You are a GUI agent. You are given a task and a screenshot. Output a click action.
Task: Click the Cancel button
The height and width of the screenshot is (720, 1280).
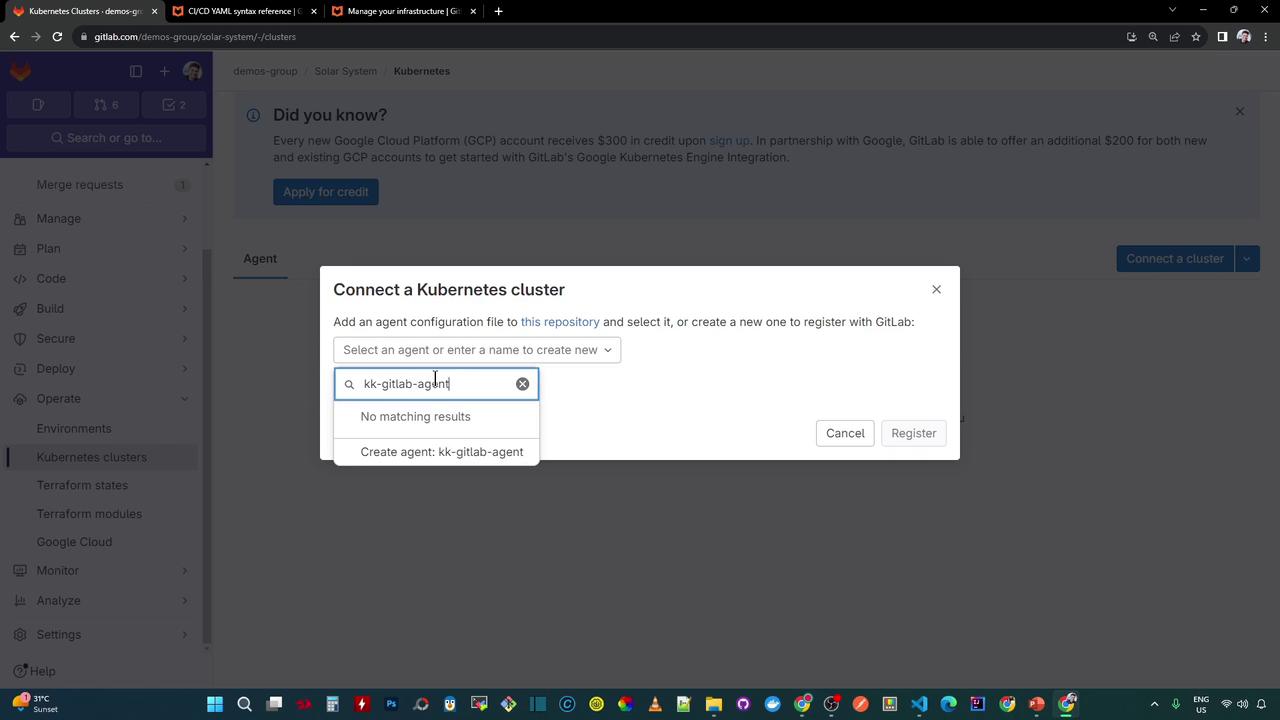pyautogui.click(x=845, y=433)
